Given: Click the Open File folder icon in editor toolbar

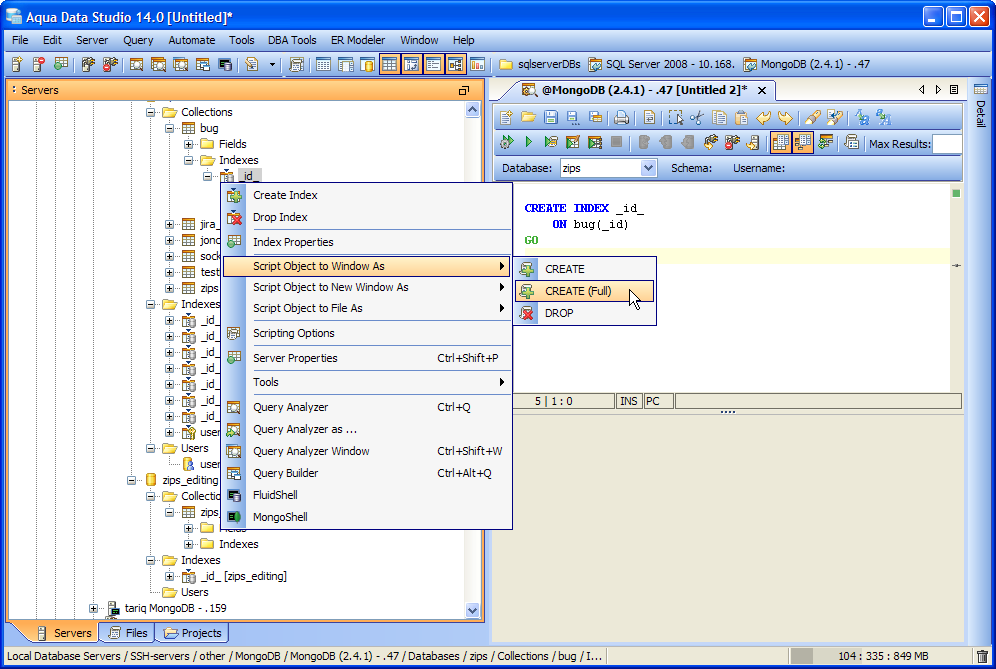Looking at the screenshot, I should tap(528, 118).
